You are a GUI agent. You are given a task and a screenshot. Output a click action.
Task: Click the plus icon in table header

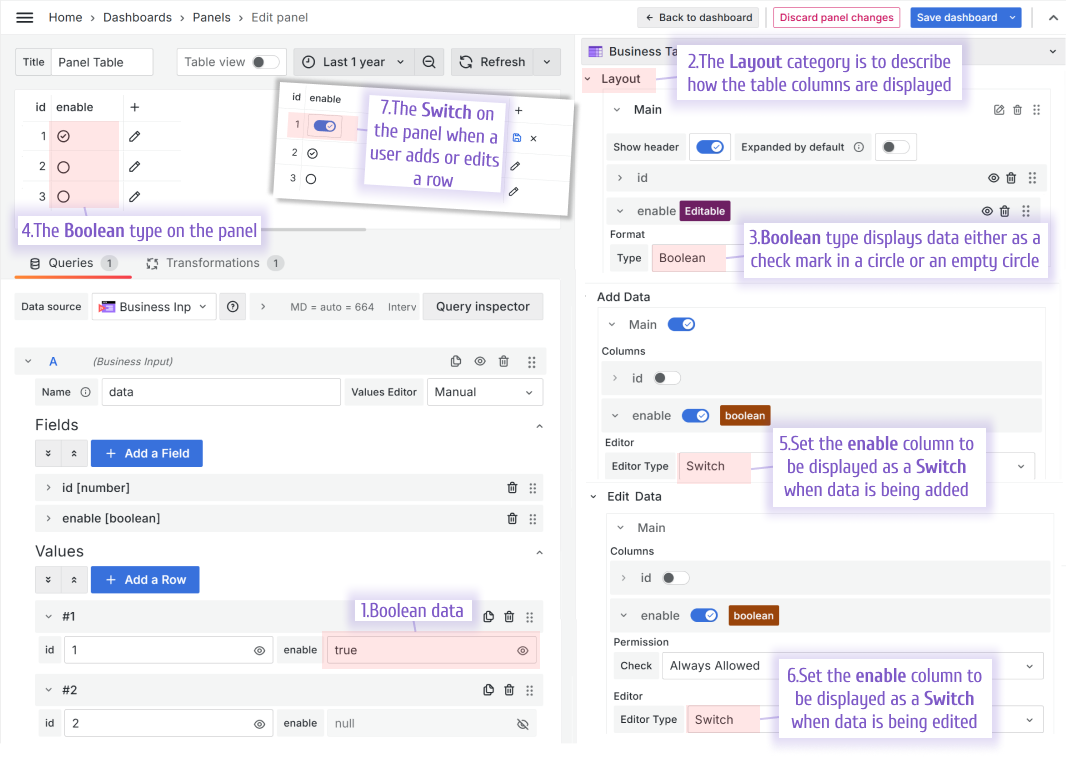click(135, 107)
